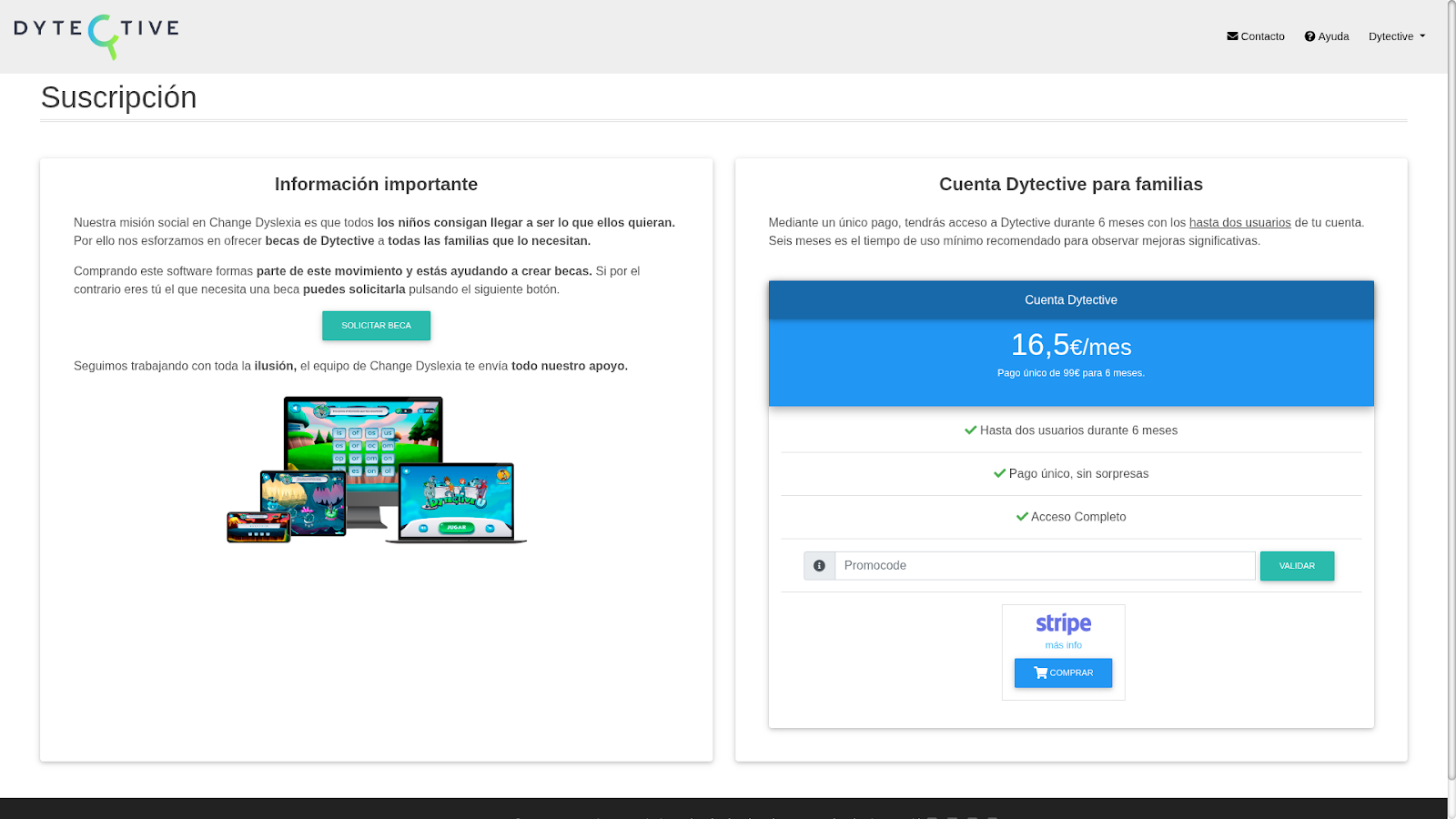The width and height of the screenshot is (1456, 819).
Task: Open the Ayuda help link
Action: click(x=1327, y=36)
